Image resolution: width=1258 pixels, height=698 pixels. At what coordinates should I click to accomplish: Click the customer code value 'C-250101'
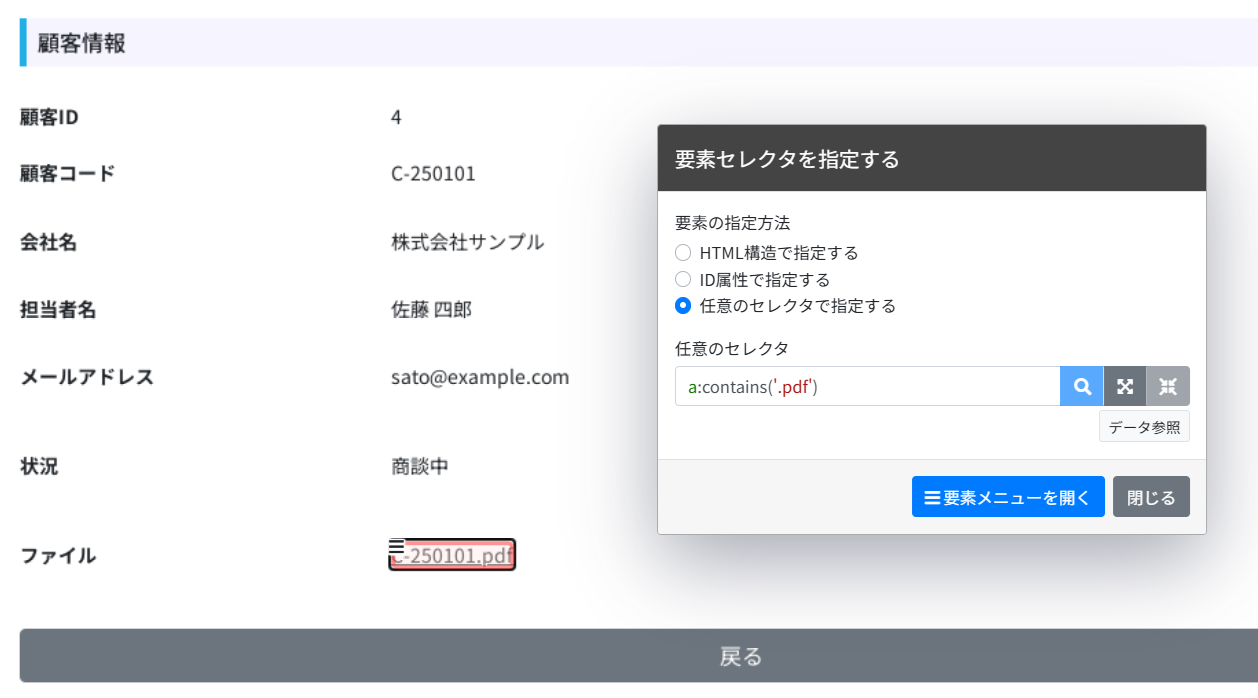[x=433, y=174]
